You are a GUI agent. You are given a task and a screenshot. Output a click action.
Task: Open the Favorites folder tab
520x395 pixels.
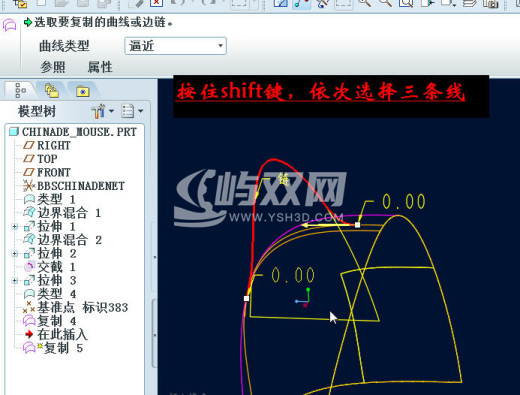83,91
